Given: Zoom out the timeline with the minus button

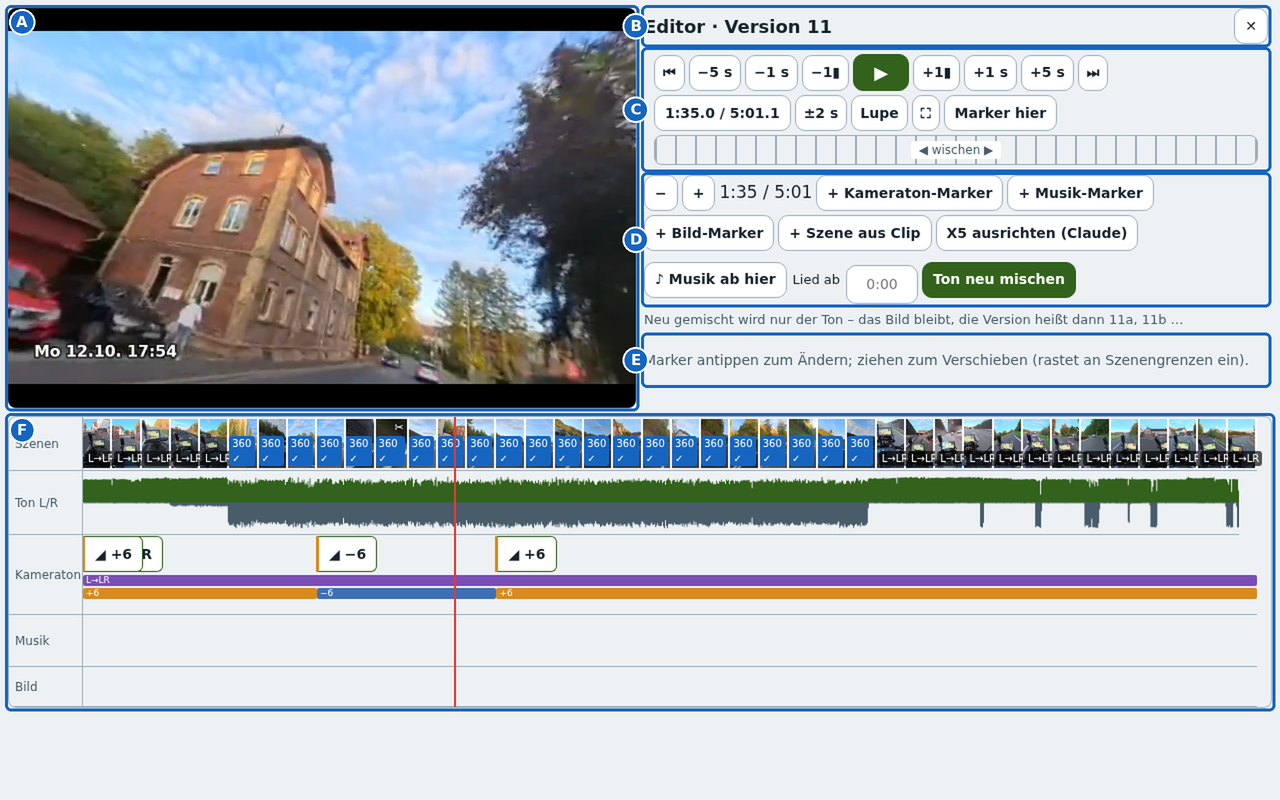Looking at the screenshot, I should (x=661, y=193).
